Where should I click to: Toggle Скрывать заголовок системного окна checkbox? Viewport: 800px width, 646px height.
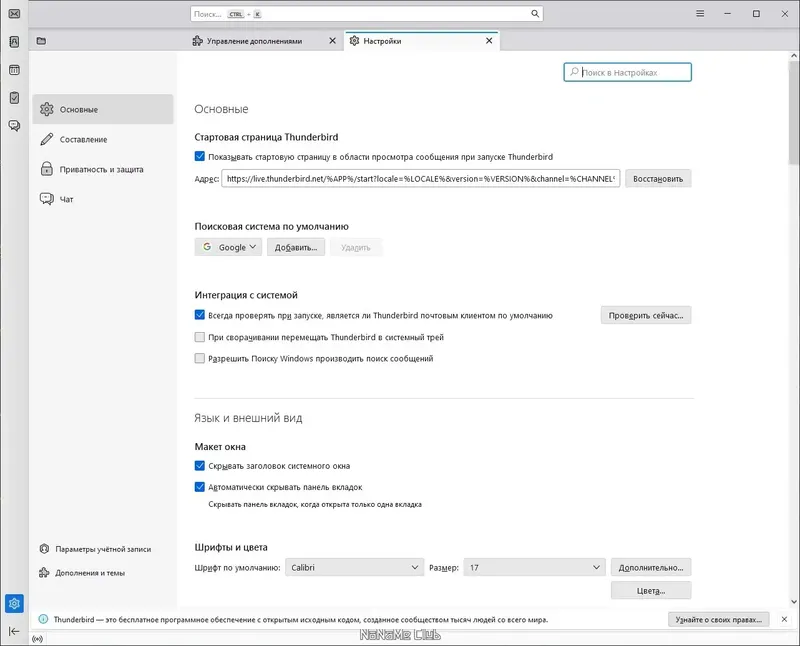(x=199, y=466)
